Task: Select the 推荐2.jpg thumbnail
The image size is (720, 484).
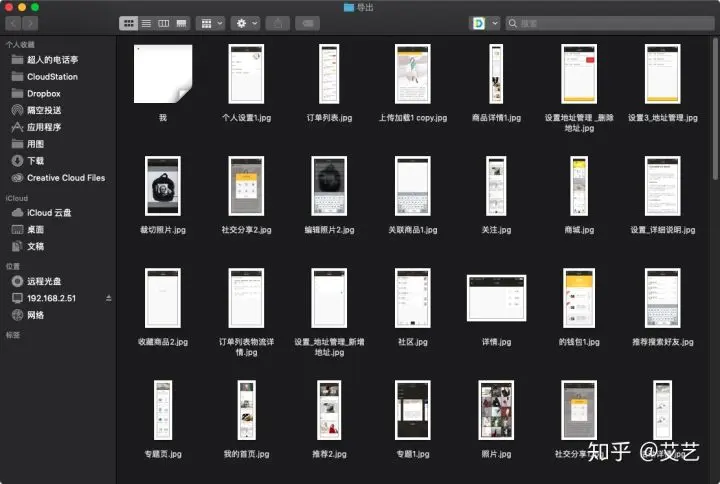Action: click(x=329, y=410)
